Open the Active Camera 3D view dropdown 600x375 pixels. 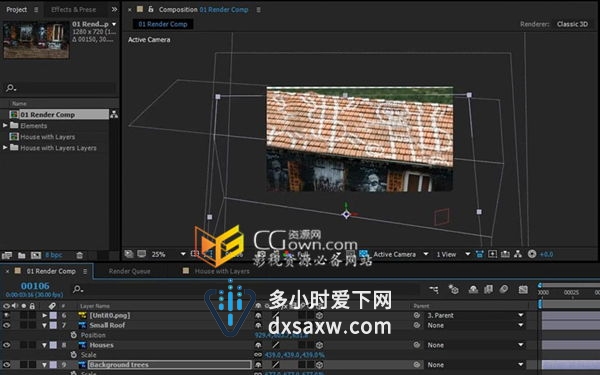pyautogui.click(x=400, y=254)
